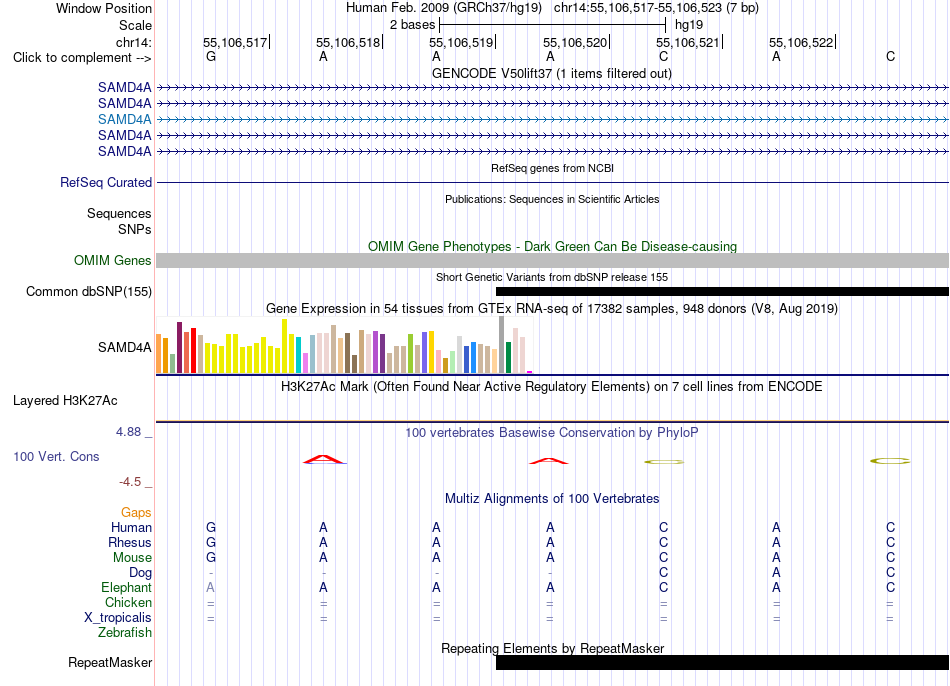The width and height of the screenshot is (950, 686).
Task: Click the 55,106,517 ruler position label
Action: 235,42
